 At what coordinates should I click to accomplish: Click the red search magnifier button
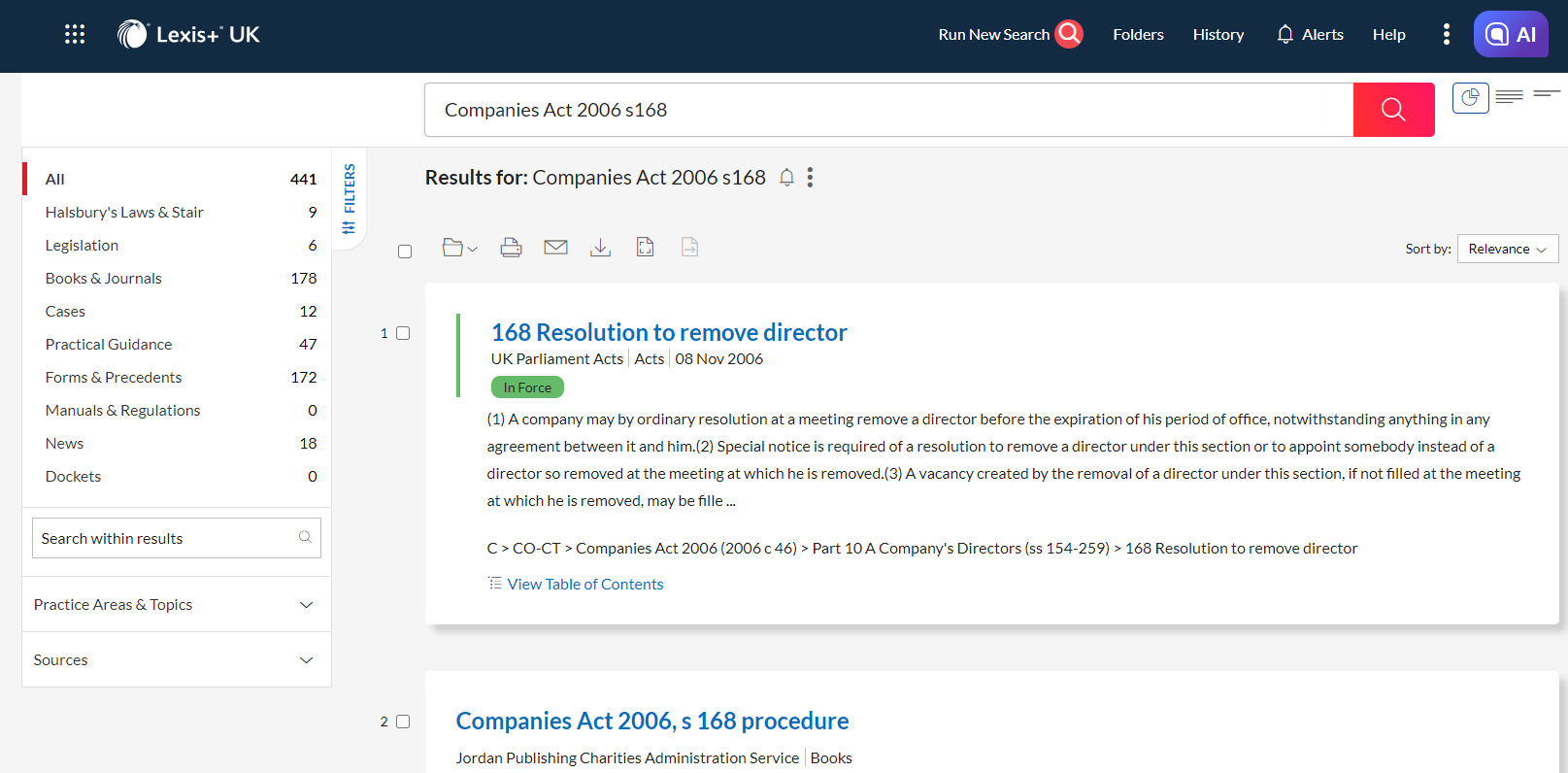point(1393,110)
